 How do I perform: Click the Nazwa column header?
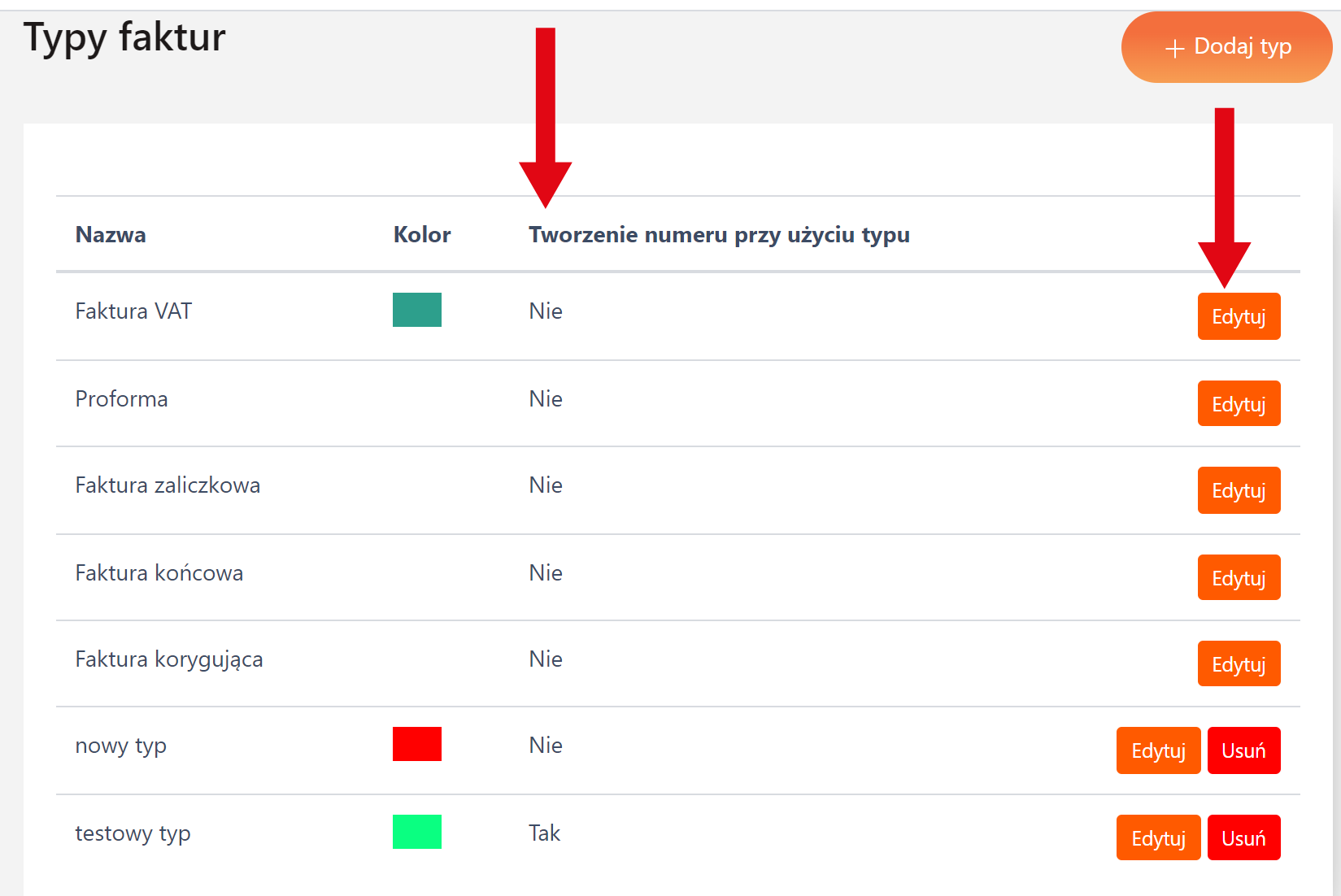(x=111, y=235)
